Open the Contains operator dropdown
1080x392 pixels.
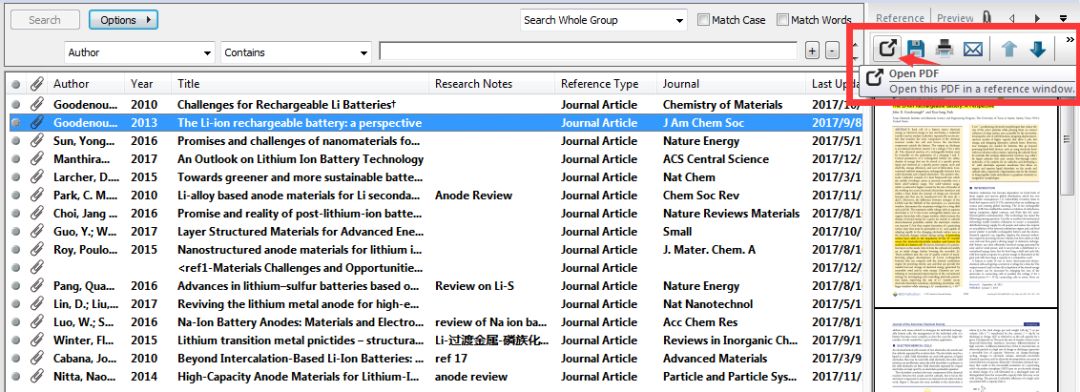tap(296, 52)
